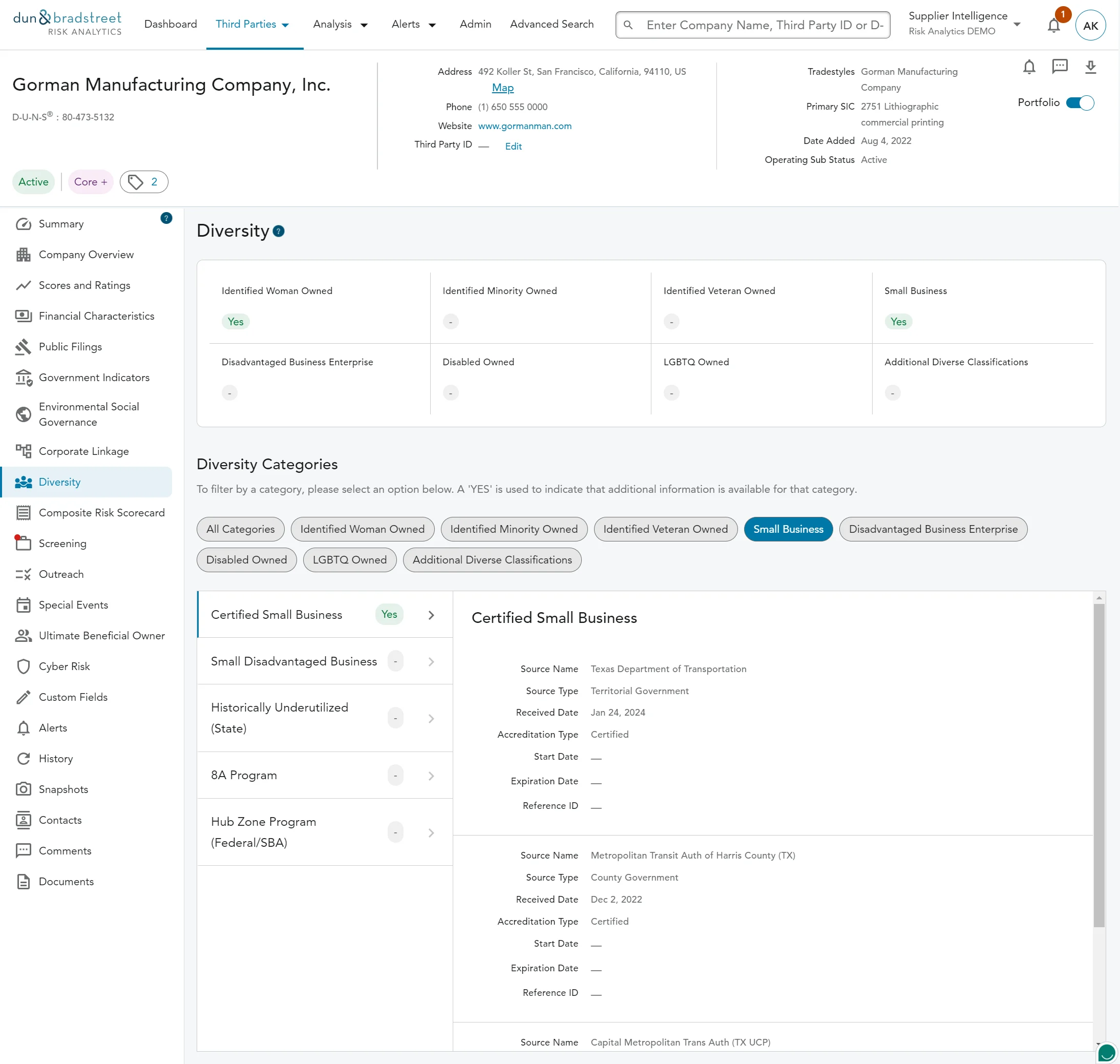Toggle the Portfolio switch off
Image resolution: width=1120 pixels, height=1064 pixels.
pyautogui.click(x=1080, y=102)
